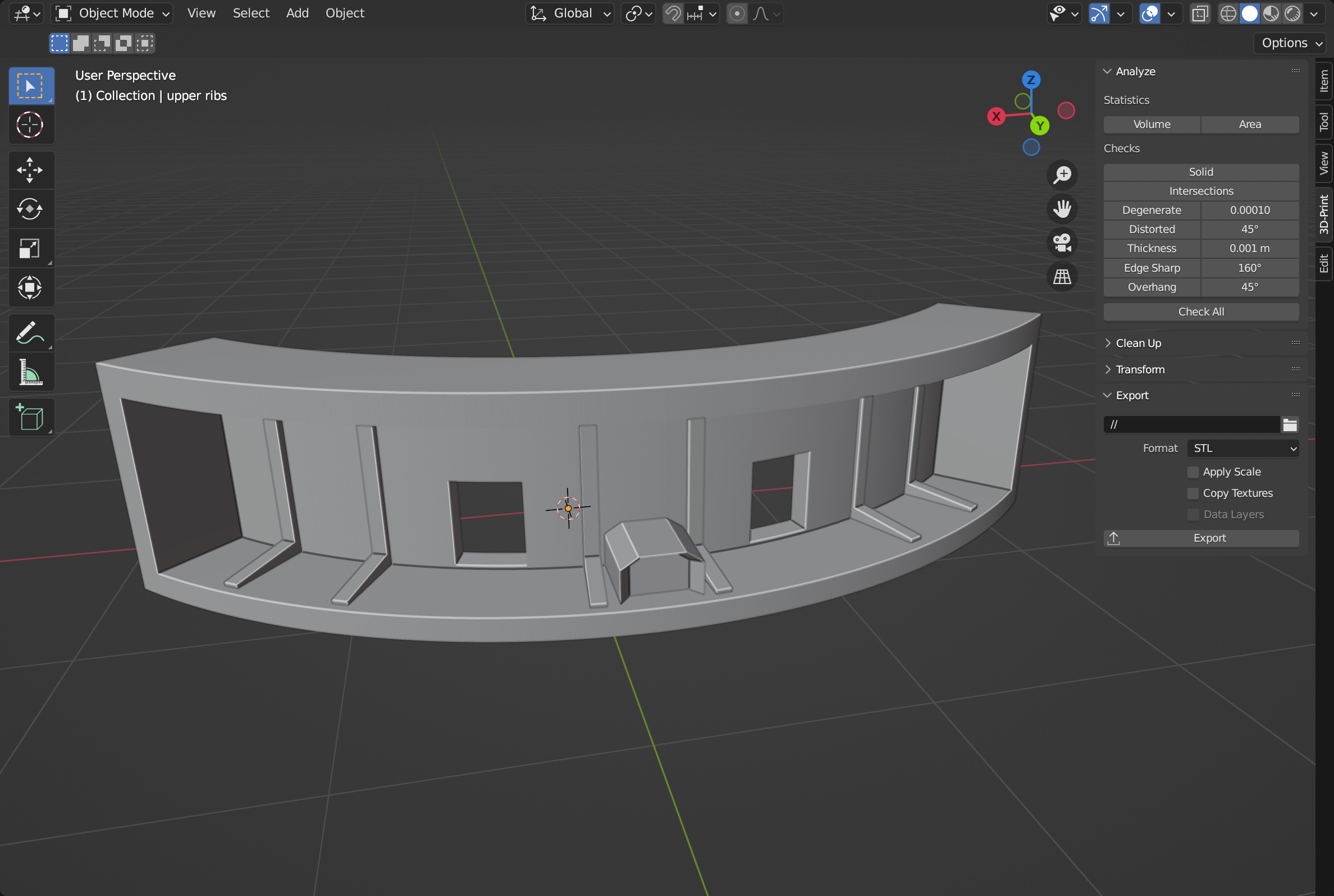Image resolution: width=1334 pixels, height=896 pixels.
Task: Activate the 3D Cursor tool
Action: click(x=31, y=125)
